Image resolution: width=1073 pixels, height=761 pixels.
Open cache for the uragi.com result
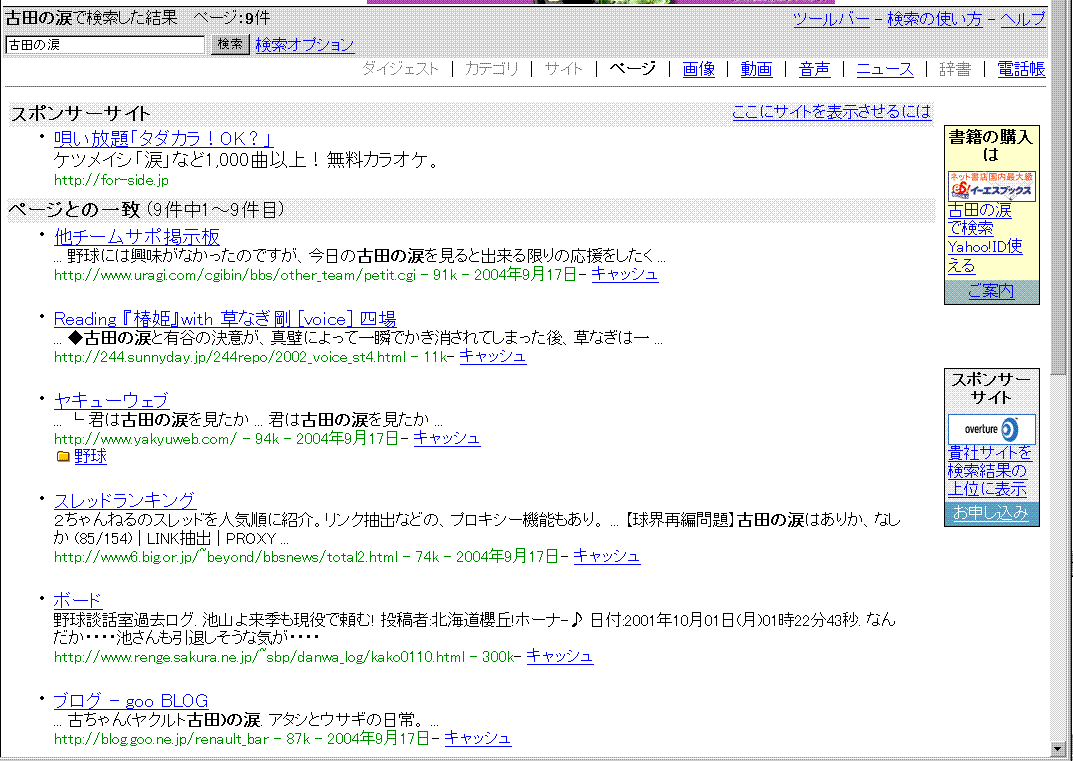click(x=625, y=274)
